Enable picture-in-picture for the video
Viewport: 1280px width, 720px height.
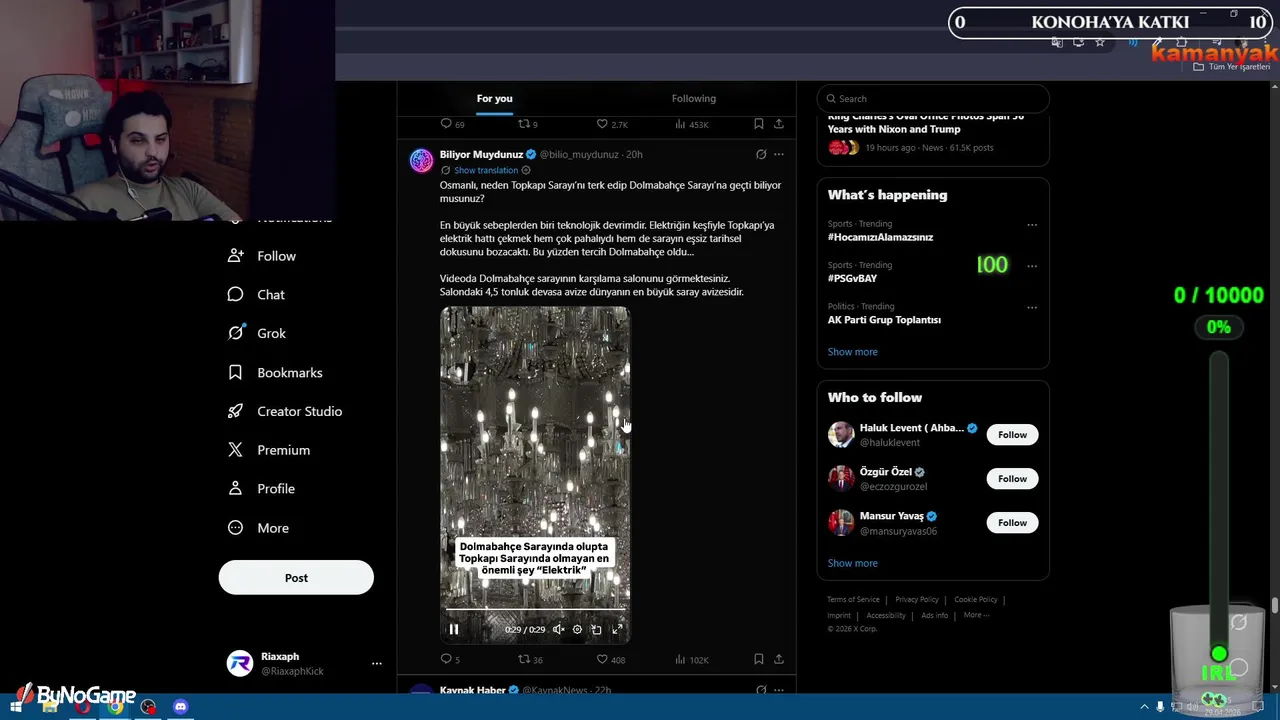pyautogui.click(x=596, y=629)
